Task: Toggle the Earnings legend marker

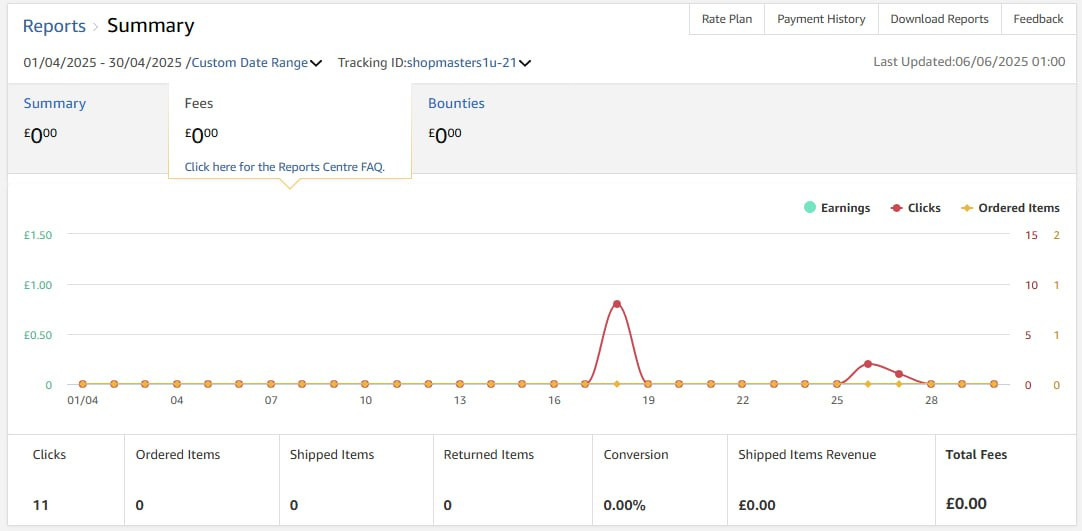Action: pyautogui.click(x=809, y=208)
